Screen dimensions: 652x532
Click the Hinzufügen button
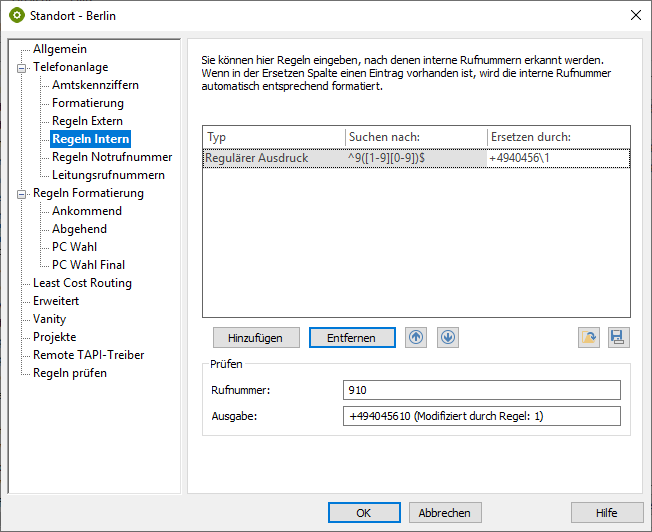pyautogui.click(x=255, y=338)
